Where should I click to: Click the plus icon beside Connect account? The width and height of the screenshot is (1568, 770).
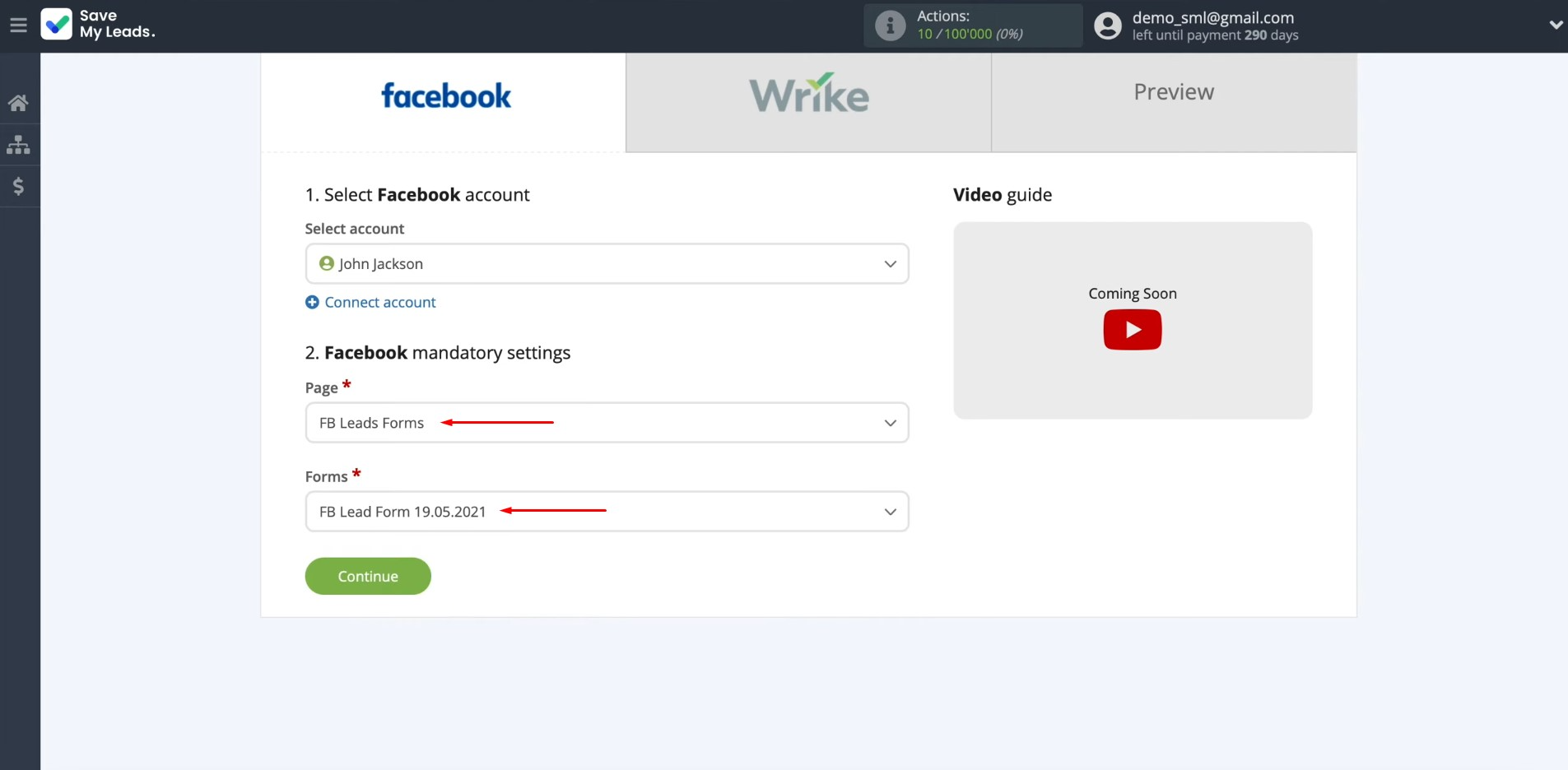(312, 303)
